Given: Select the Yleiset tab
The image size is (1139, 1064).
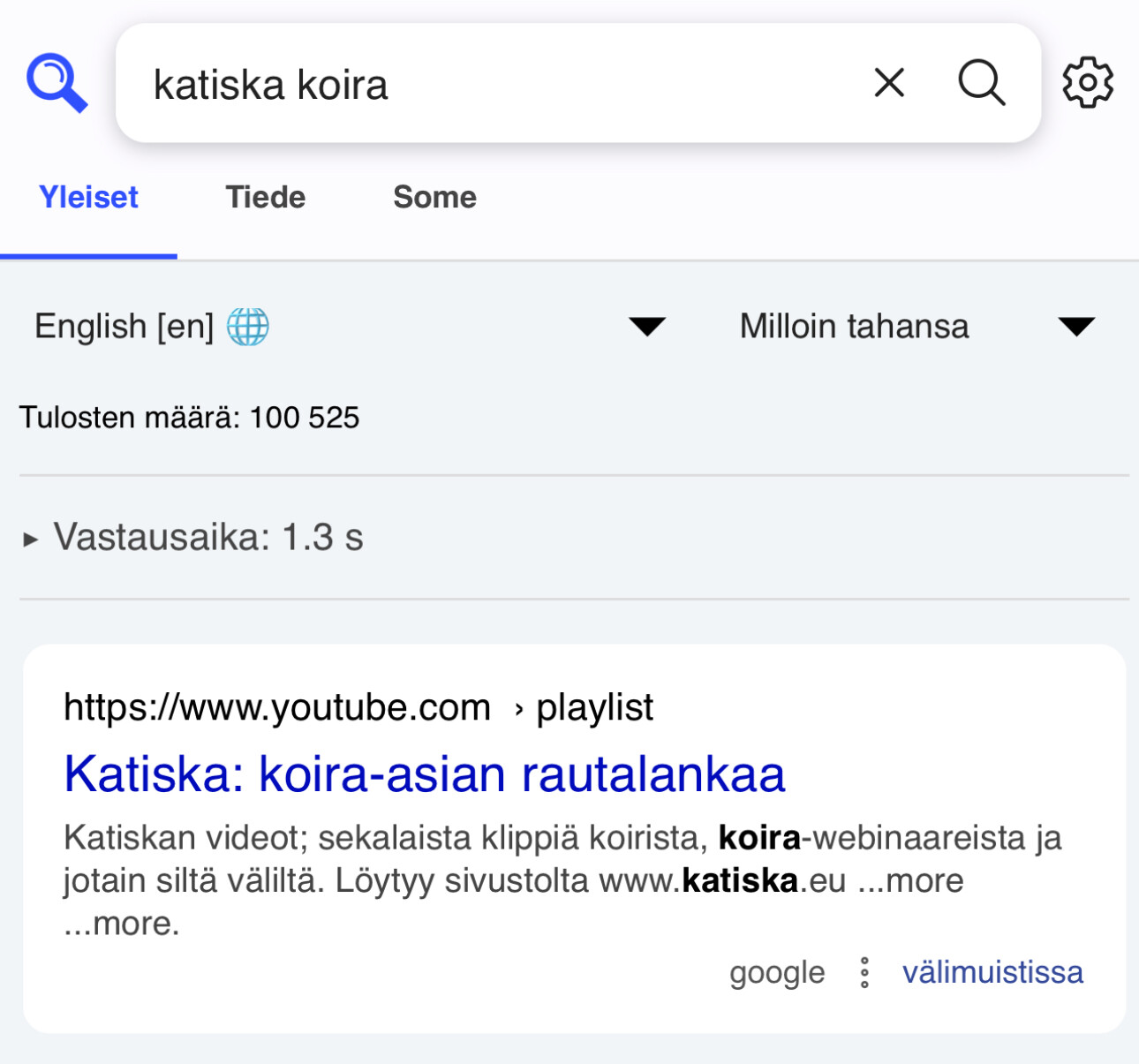Looking at the screenshot, I should 88,197.
